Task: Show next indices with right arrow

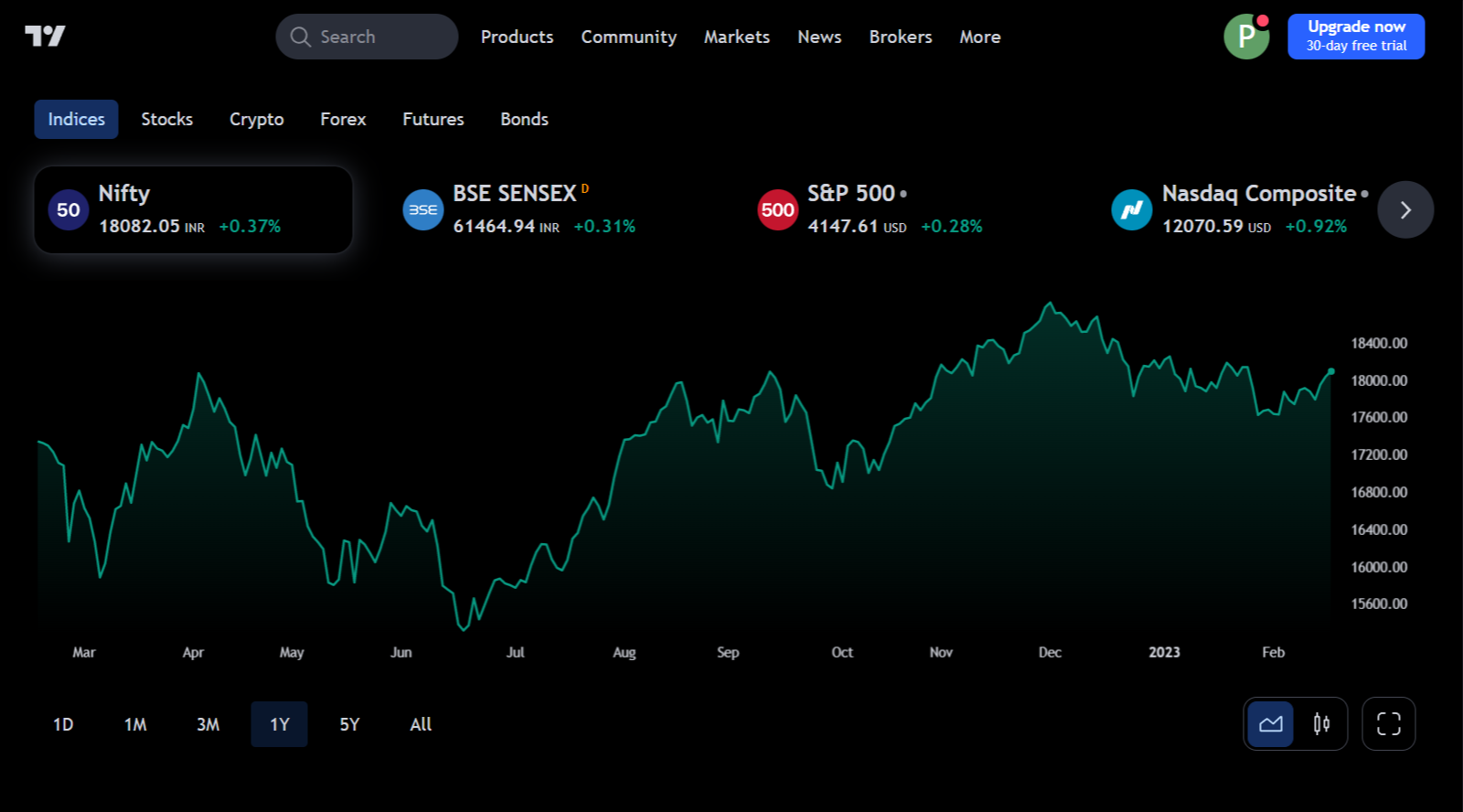Action: tap(1405, 209)
